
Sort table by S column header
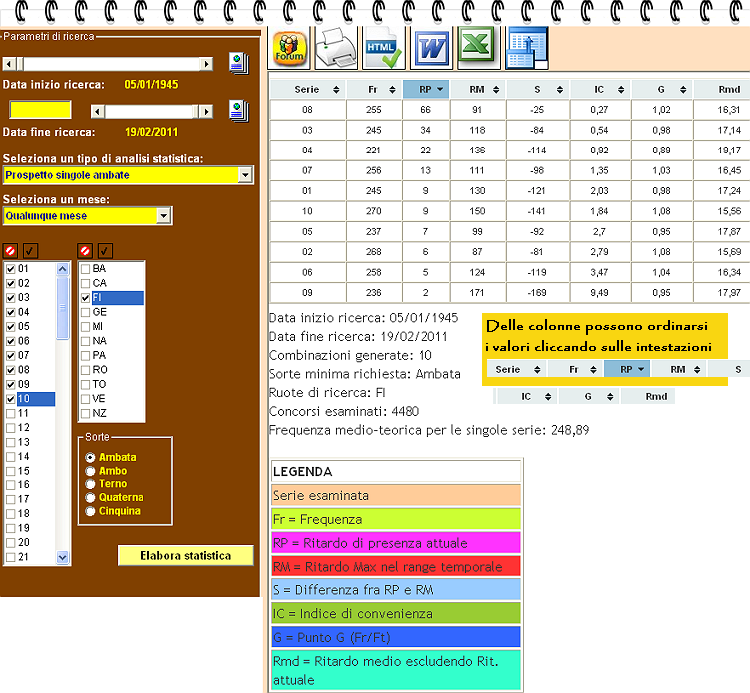[x=538, y=89]
